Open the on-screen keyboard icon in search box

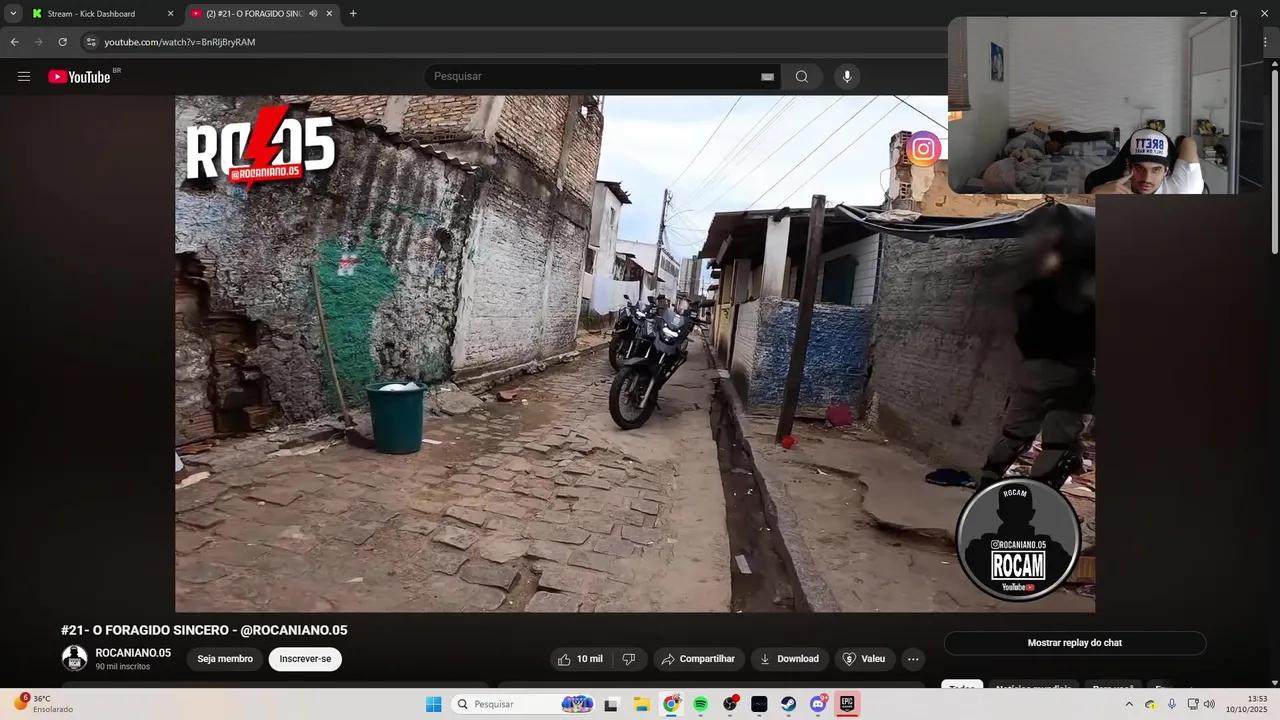point(767,77)
